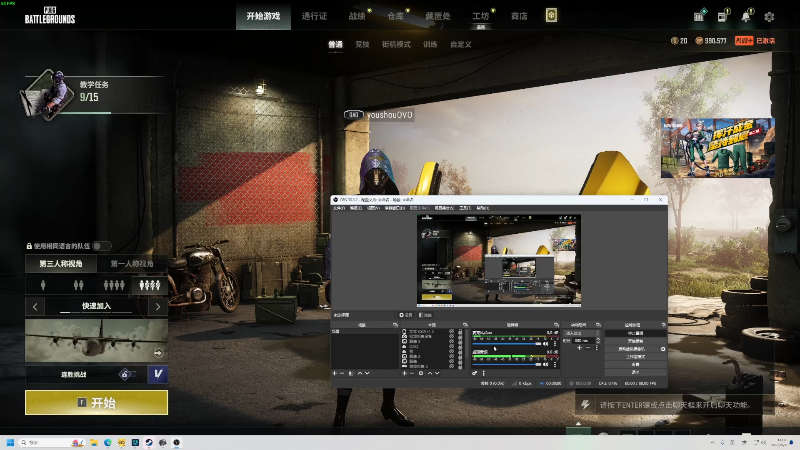Click the gold token icon after 商店 tab

coord(551,15)
